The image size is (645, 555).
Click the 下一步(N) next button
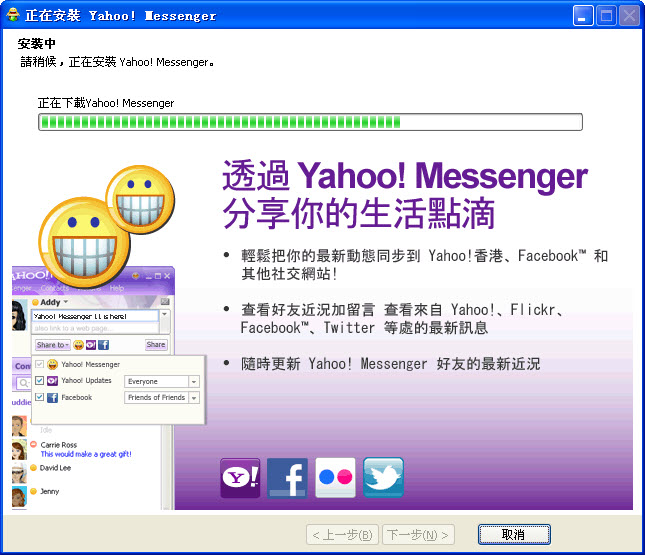(x=418, y=534)
